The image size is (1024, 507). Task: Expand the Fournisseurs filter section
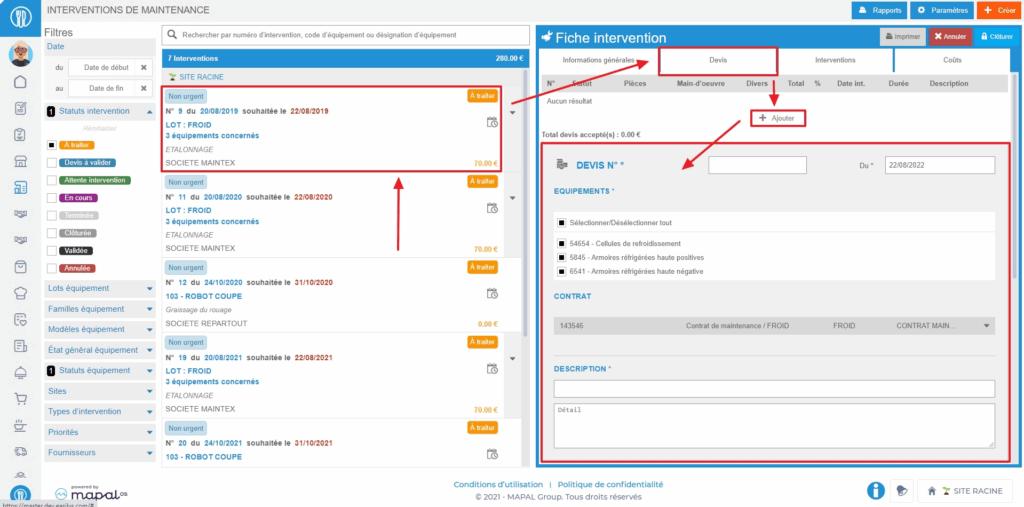point(100,453)
